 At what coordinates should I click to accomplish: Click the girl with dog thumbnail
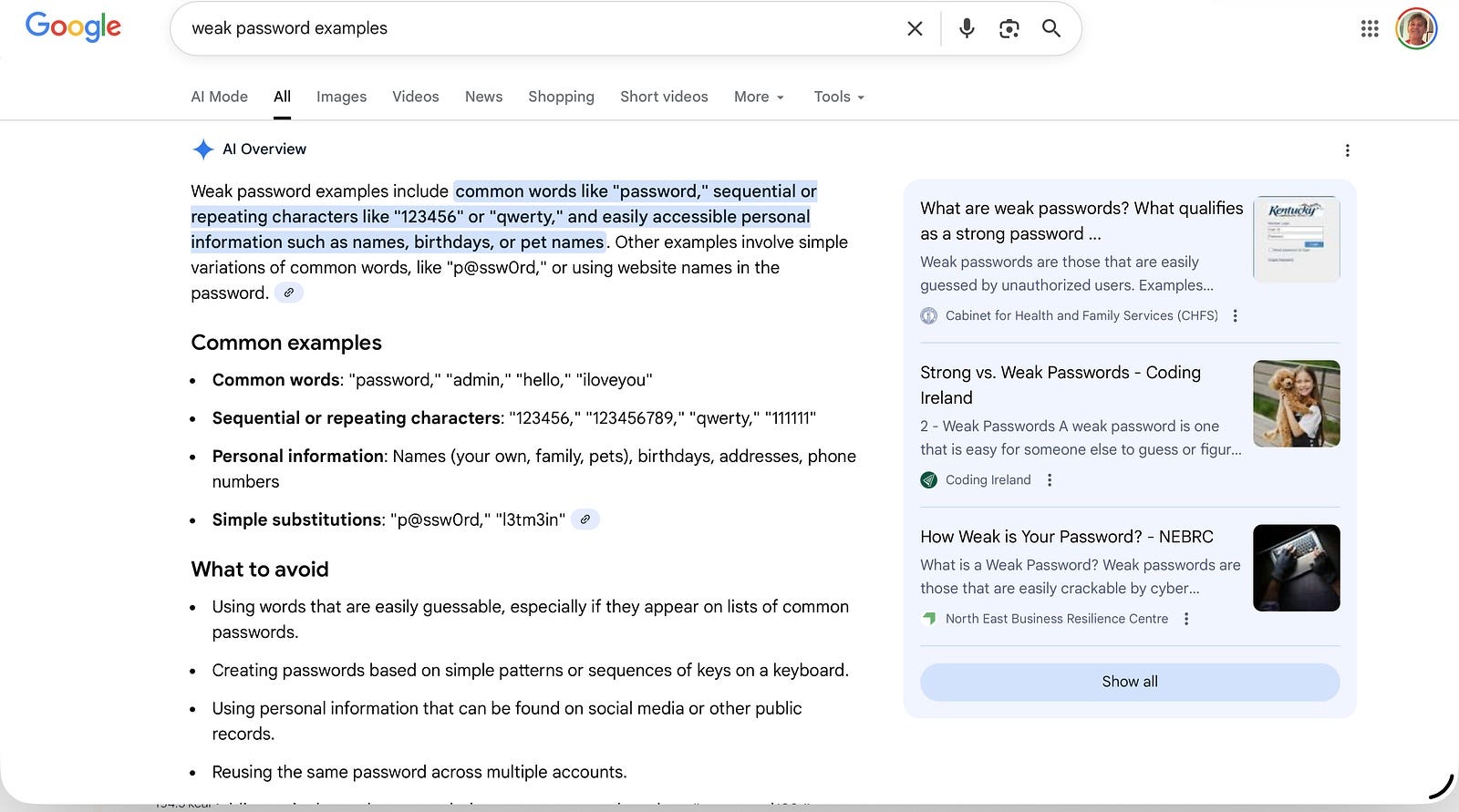click(x=1296, y=404)
